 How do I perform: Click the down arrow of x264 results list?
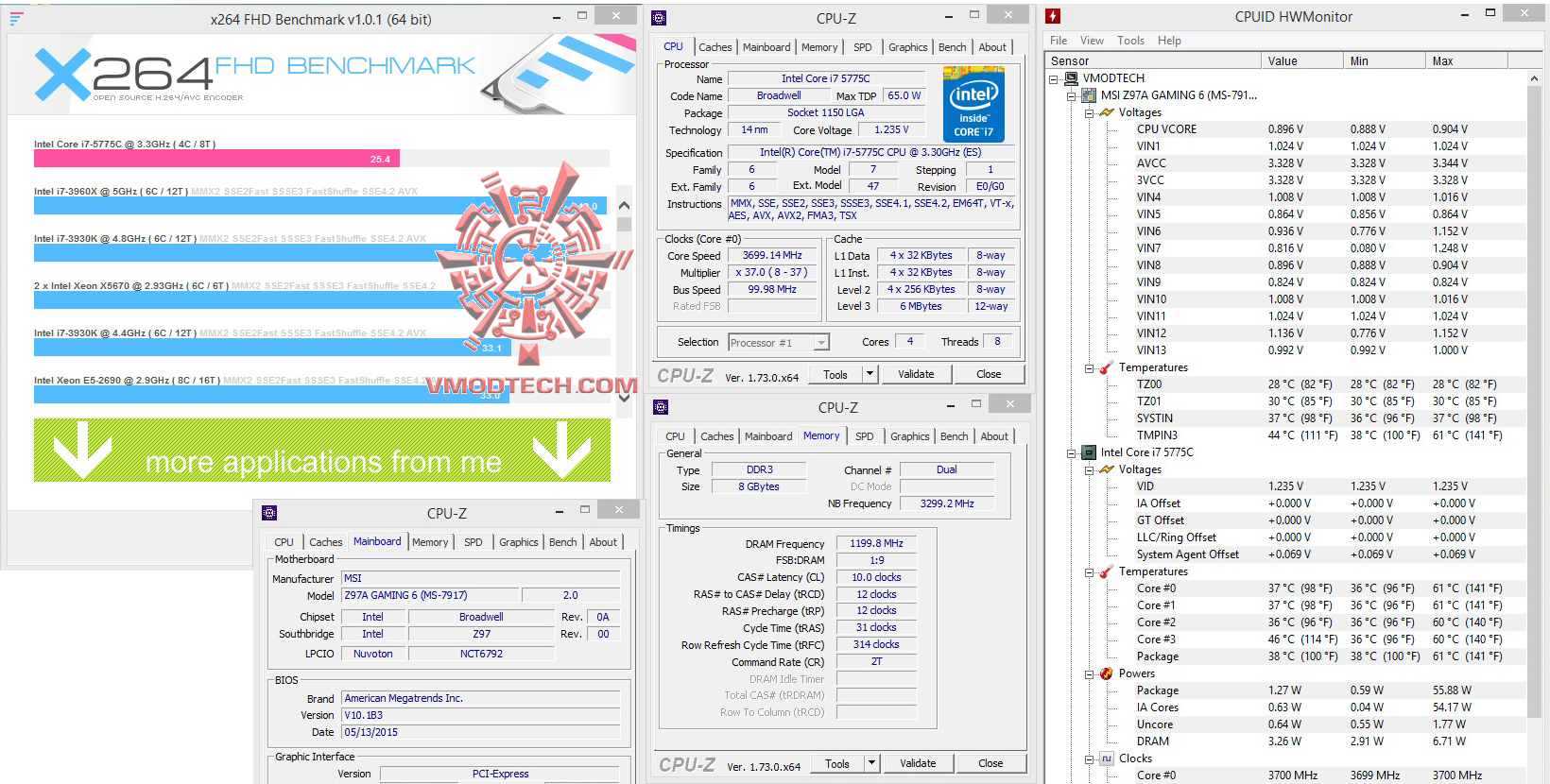[x=624, y=398]
